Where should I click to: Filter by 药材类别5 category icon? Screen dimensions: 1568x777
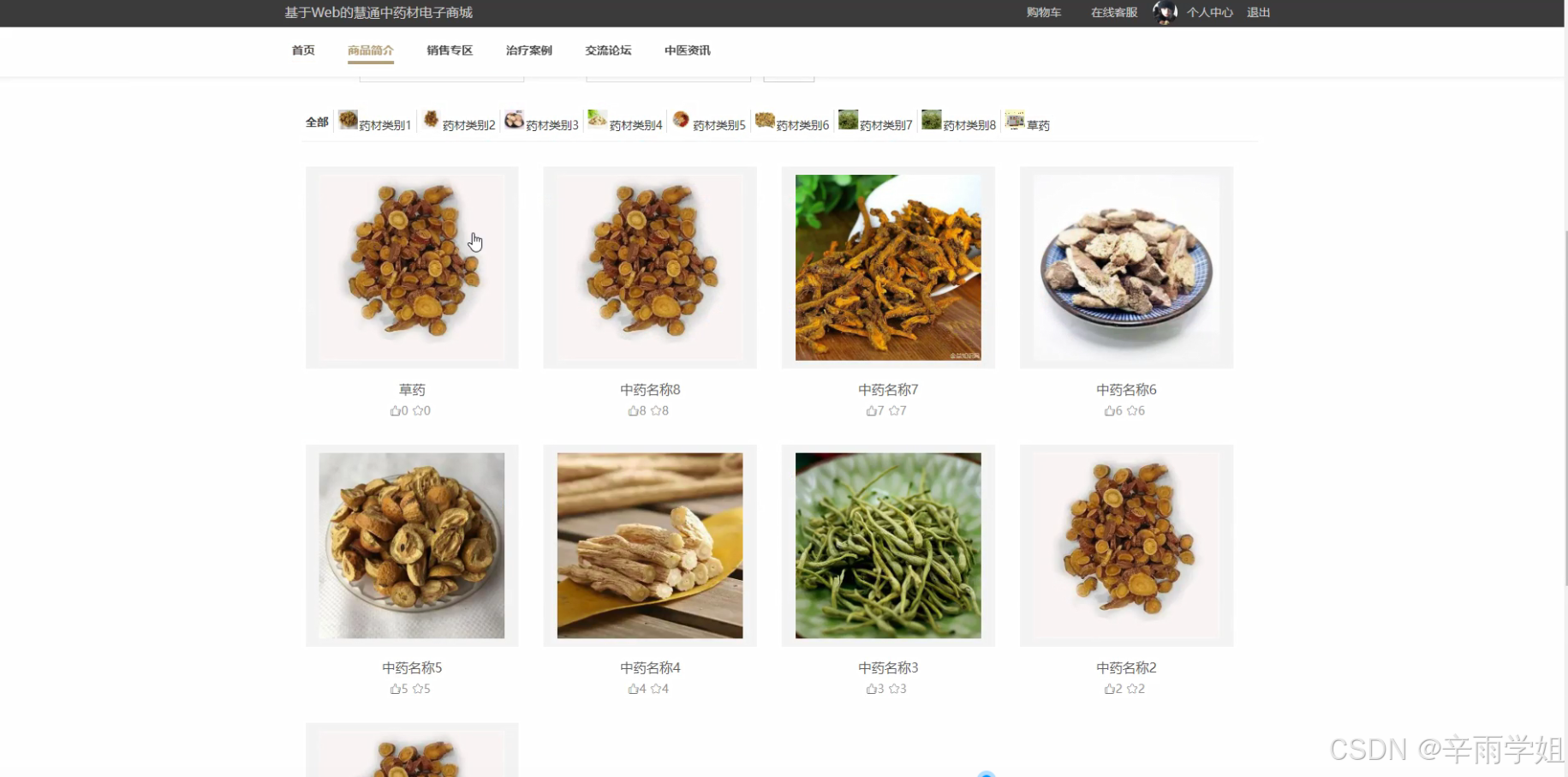coord(681,120)
